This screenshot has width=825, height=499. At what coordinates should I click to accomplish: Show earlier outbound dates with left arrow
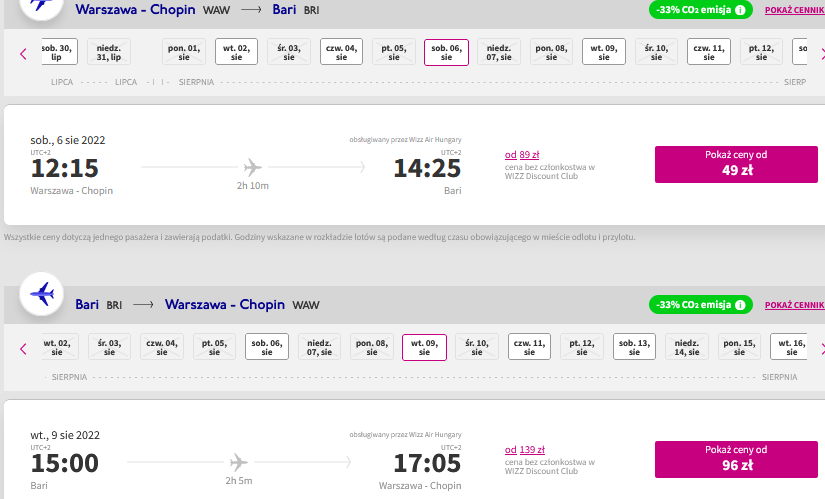(x=23, y=53)
